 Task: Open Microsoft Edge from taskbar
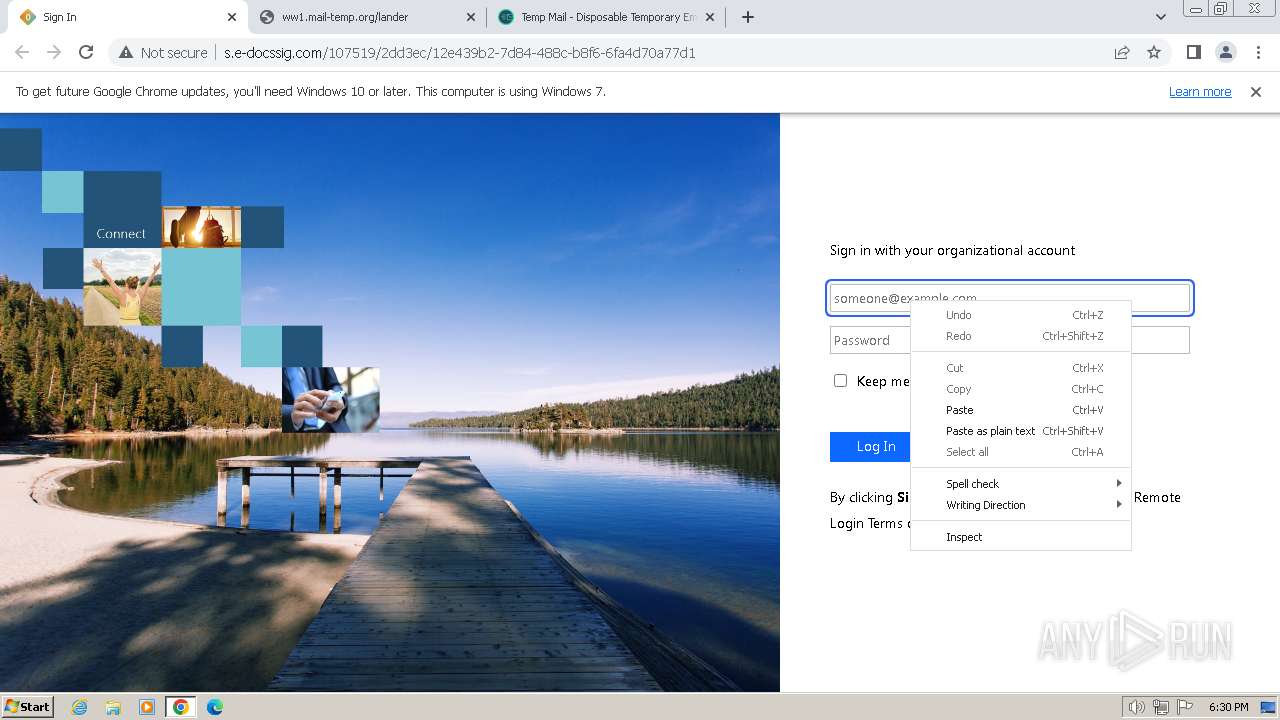click(215, 707)
